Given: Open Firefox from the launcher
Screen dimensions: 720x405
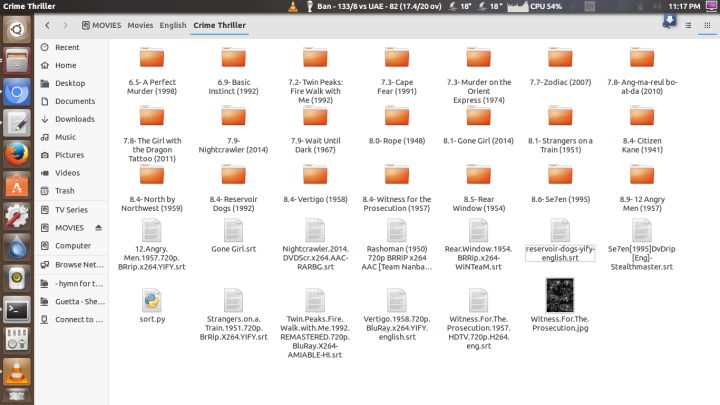Looking at the screenshot, I should tap(17, 154).
